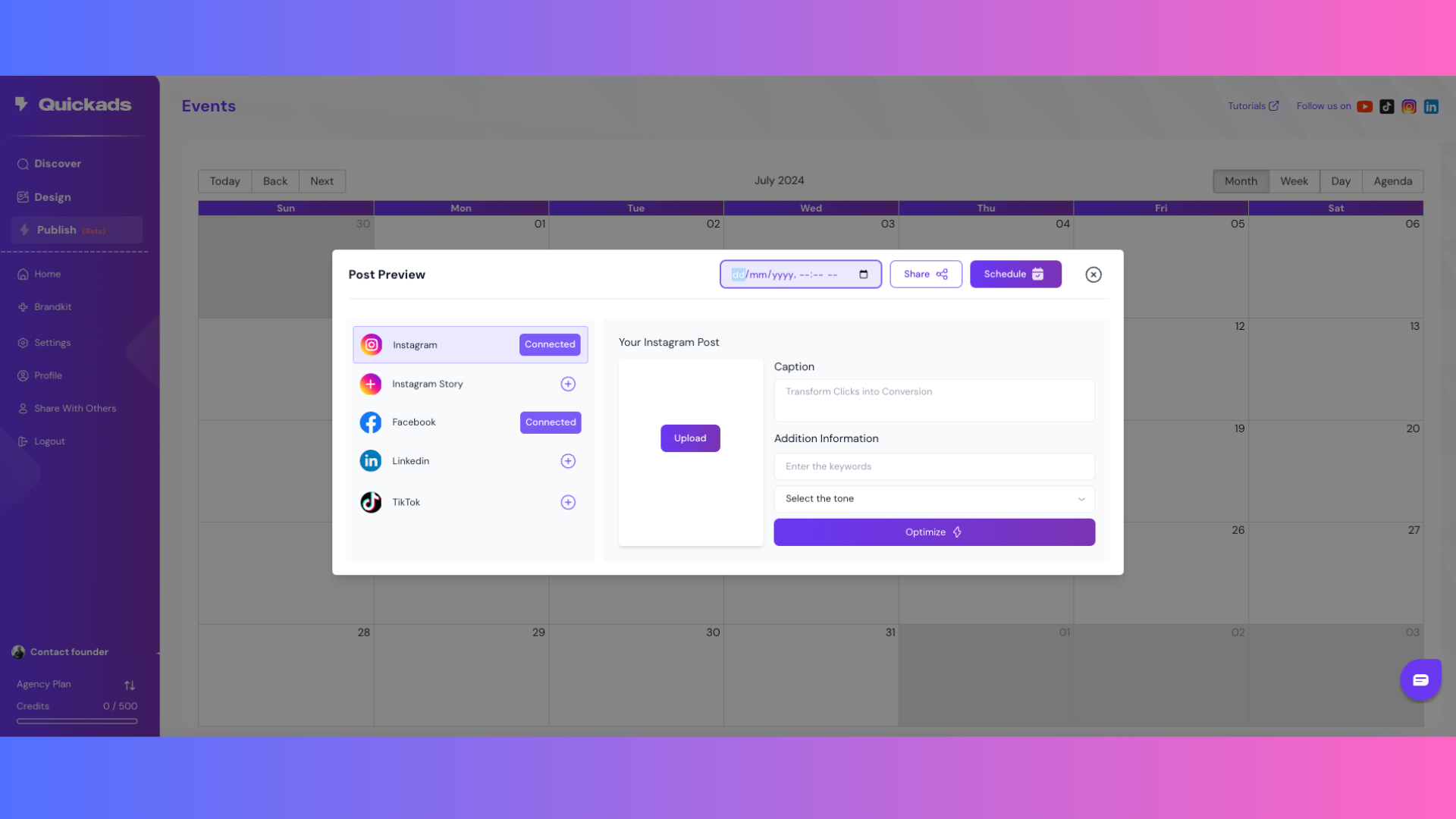Toggle Instagram platform connection
Image resolution: width=1456 pixels, height=819 pixels.
(x=549, y=344)
